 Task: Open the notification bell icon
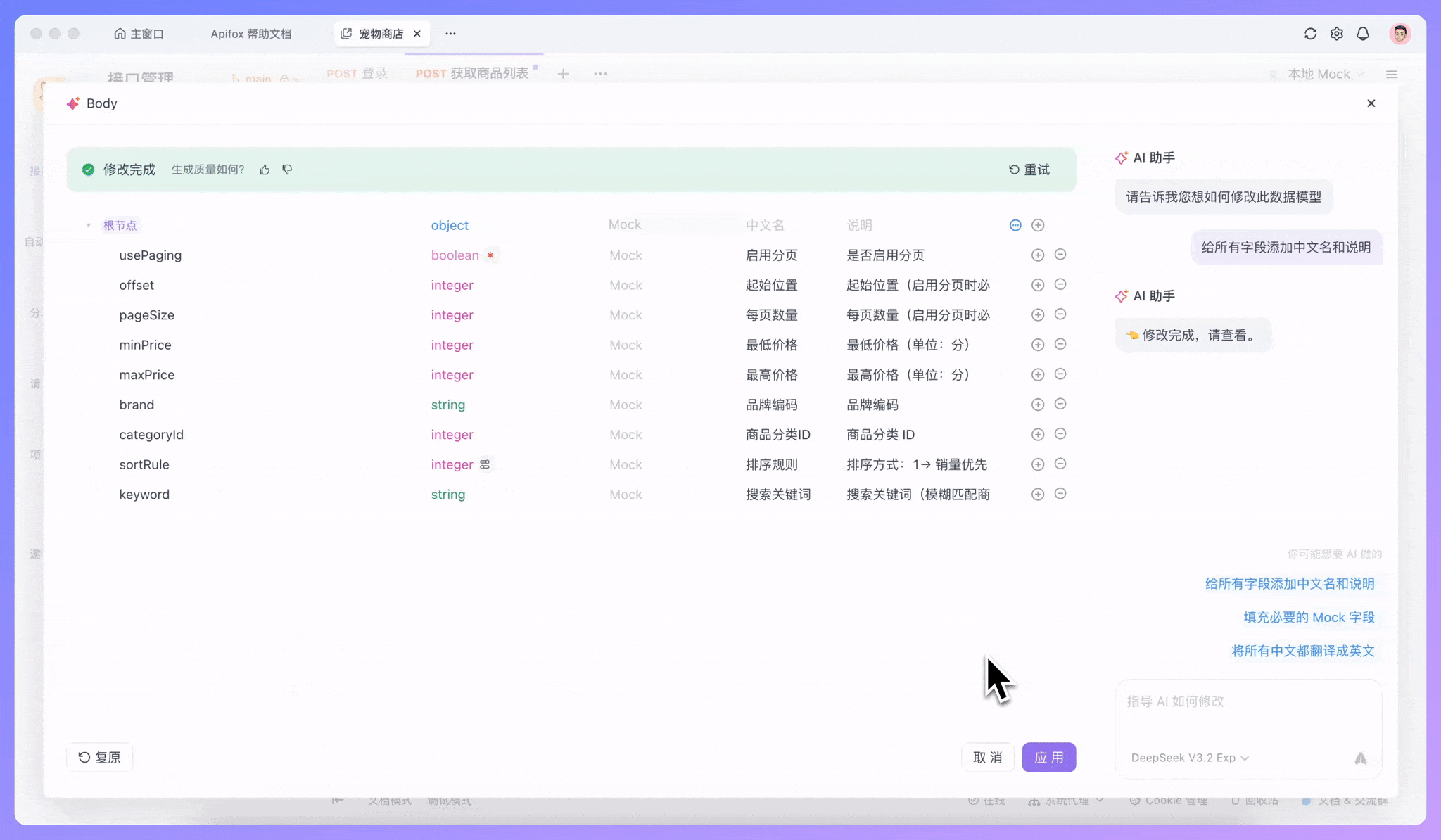1363,33
